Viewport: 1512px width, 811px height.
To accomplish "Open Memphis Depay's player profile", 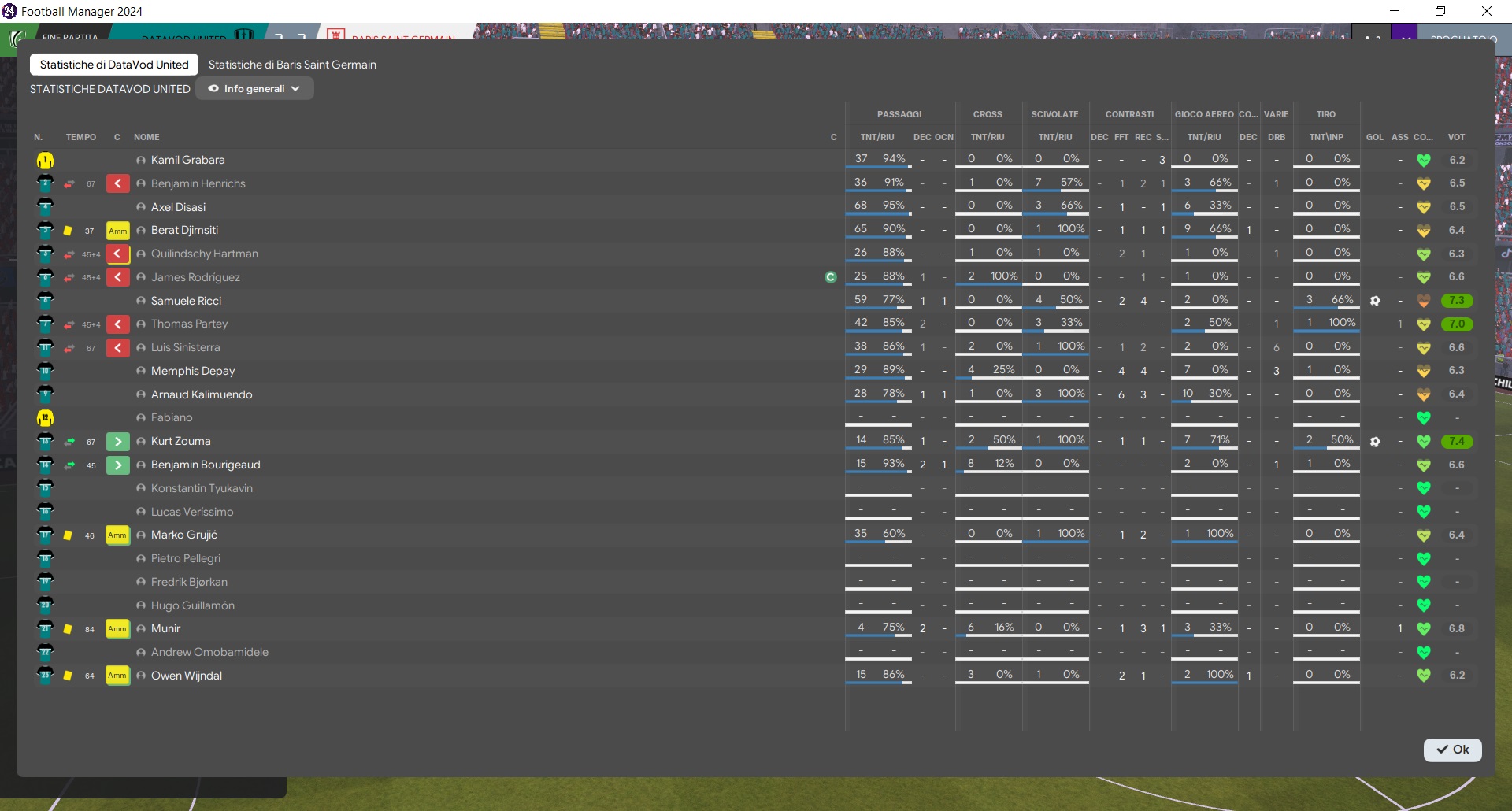I will click(x=193, y=371).
